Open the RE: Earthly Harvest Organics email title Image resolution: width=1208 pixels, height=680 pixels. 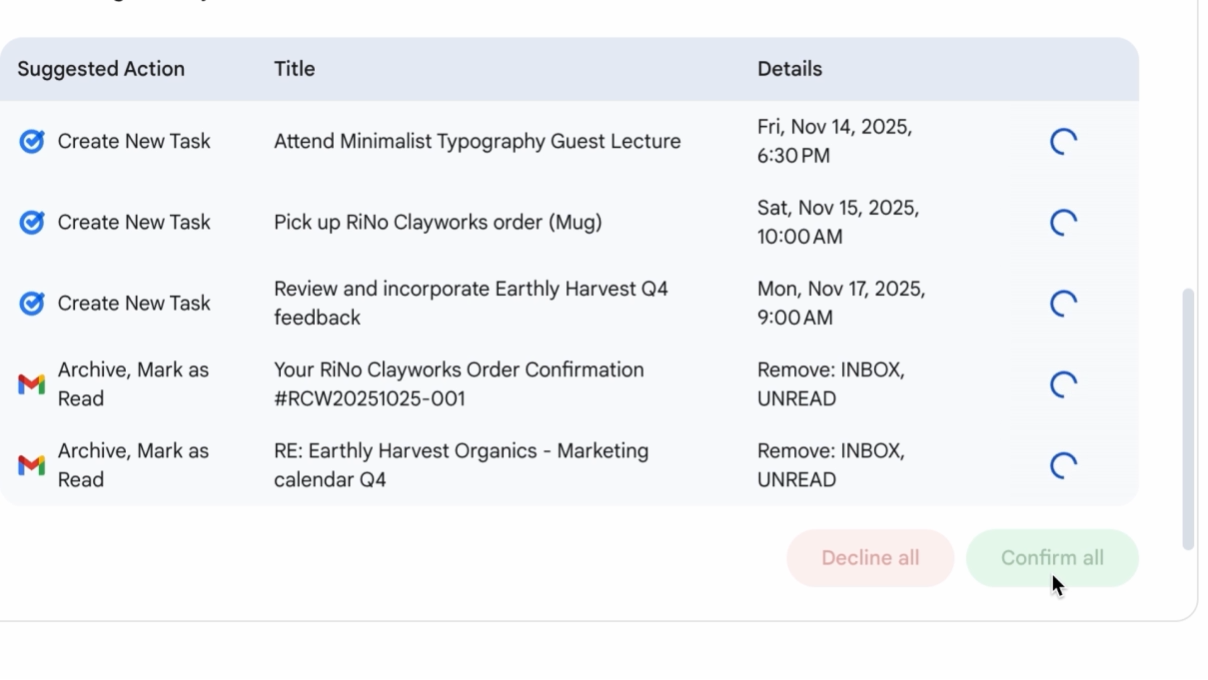pyautogui.click(x=461, y=465)
